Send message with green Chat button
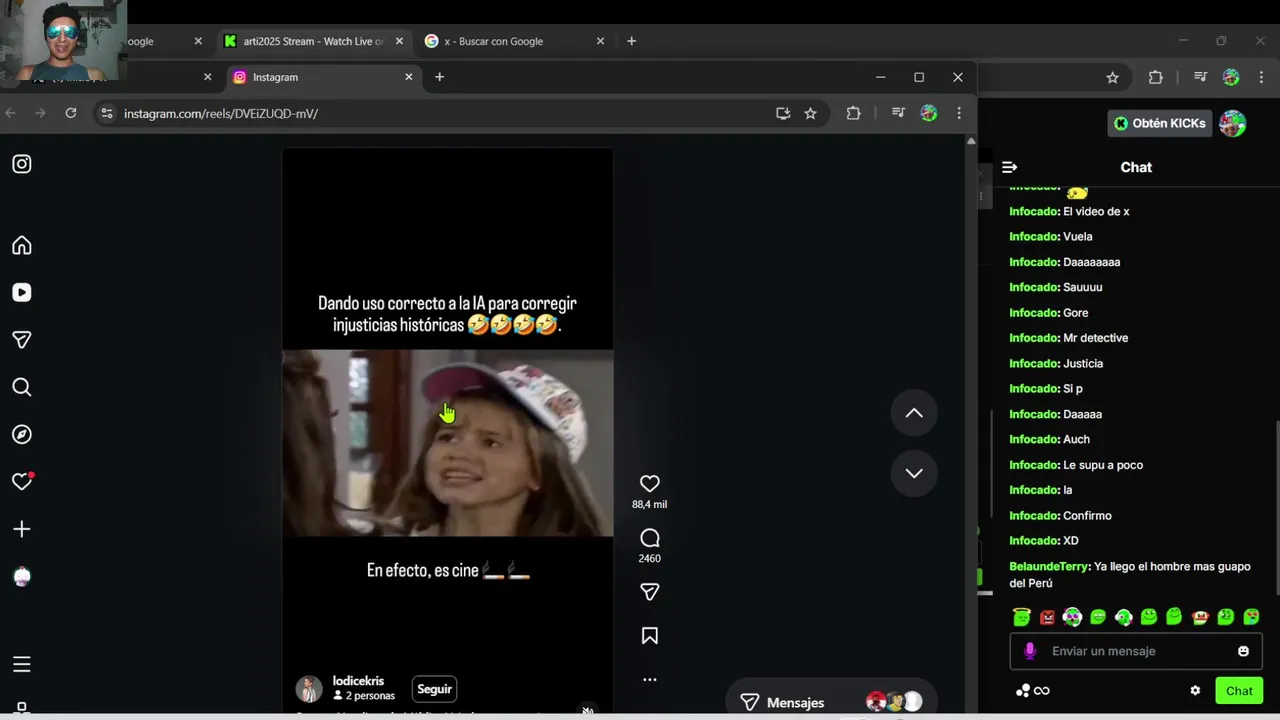The image size is (1280, 720). pos(1239,691)
